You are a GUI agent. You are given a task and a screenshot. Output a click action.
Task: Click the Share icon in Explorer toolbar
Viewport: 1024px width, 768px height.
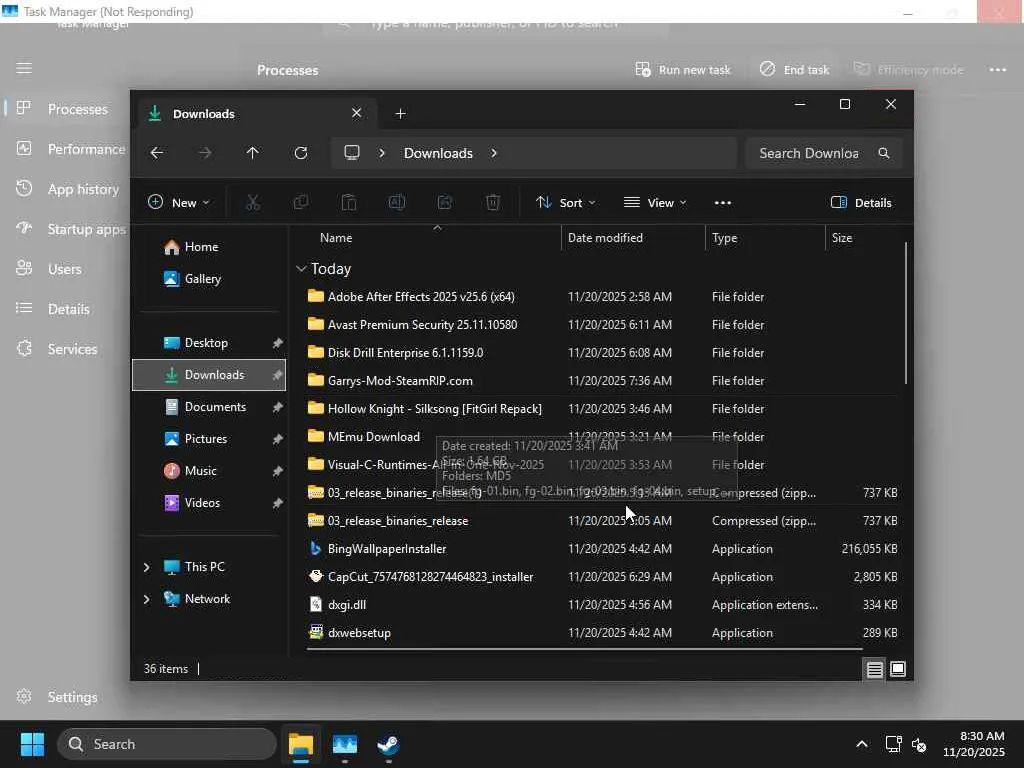point(445,202)
